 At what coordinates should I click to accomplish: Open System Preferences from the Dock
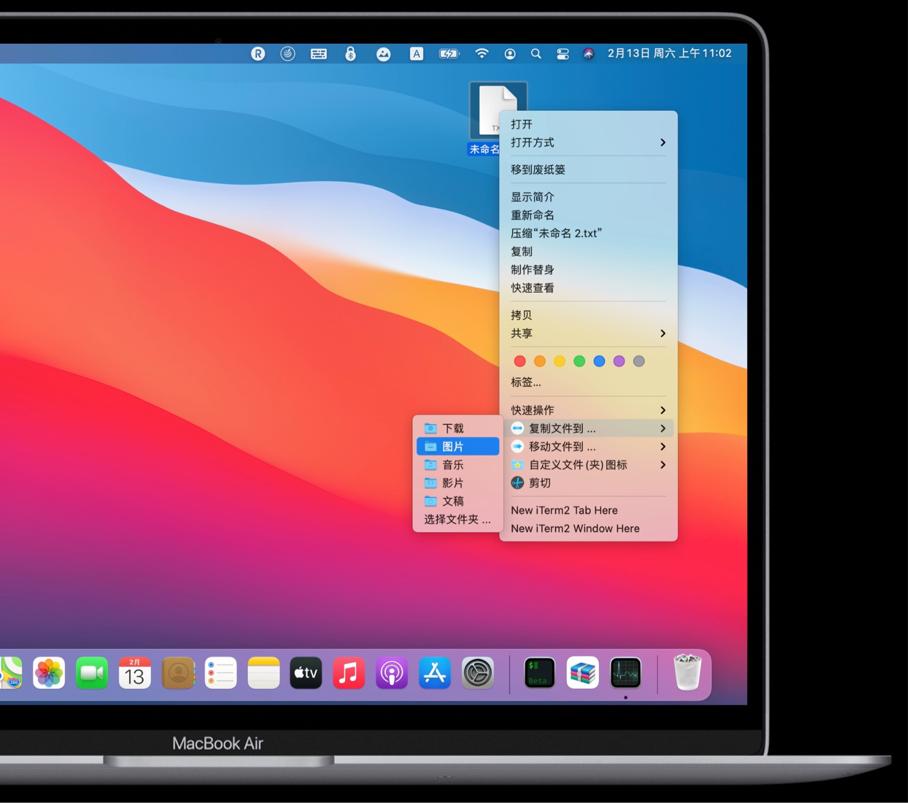pyautogui.click(x=477, y=673)
